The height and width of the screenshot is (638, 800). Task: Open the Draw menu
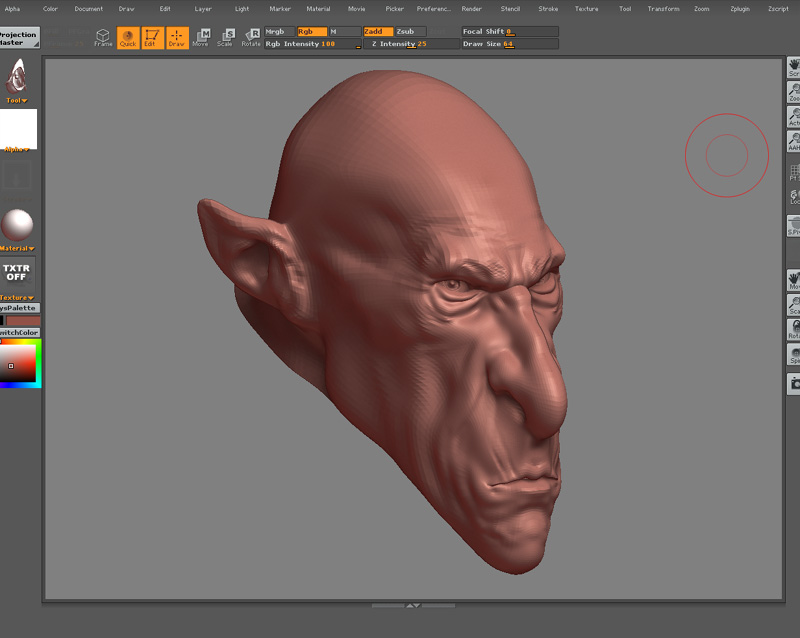point(126,9)
